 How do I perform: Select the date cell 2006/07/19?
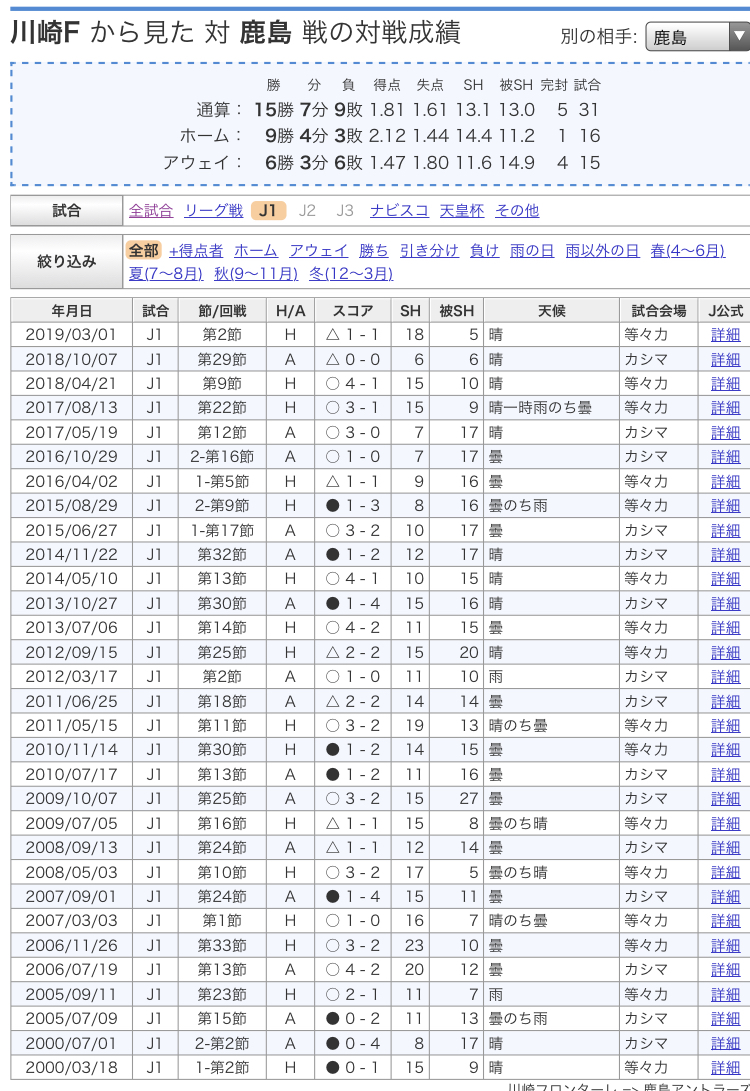pyautogui.click(x=72, y=969)
